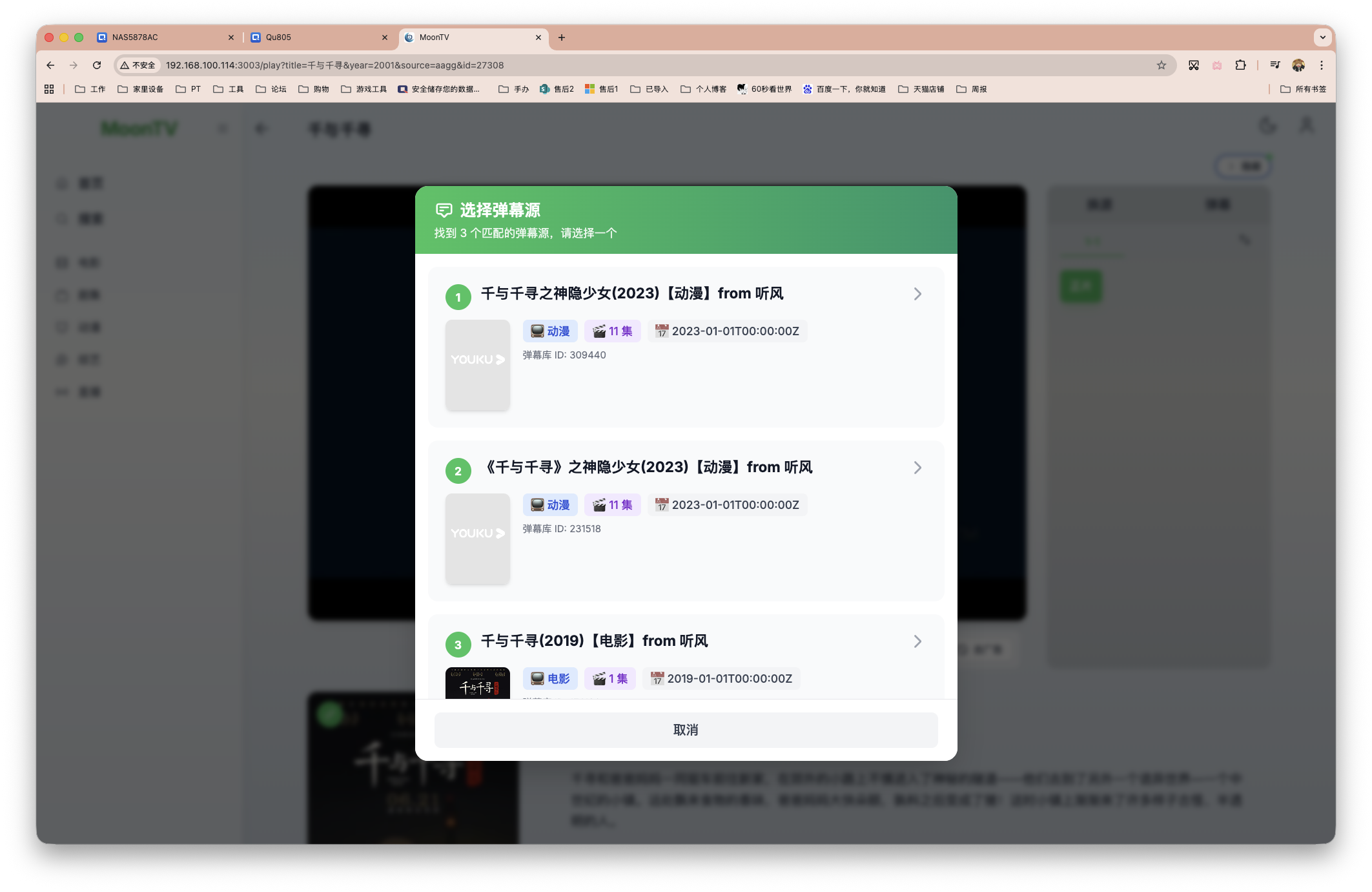Click the 取消 button to dismiss the dialog
This screenshot has width=1372, height=892.
click(686, 730)
